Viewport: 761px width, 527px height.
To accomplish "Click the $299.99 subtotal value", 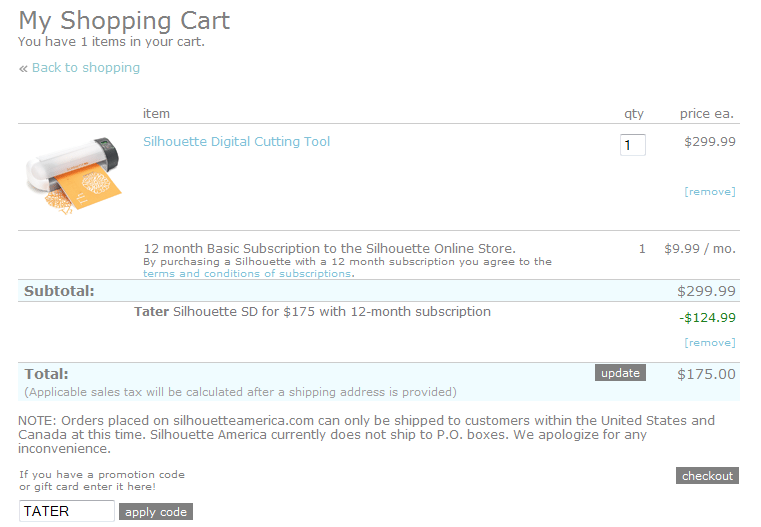I will [706, 291].
